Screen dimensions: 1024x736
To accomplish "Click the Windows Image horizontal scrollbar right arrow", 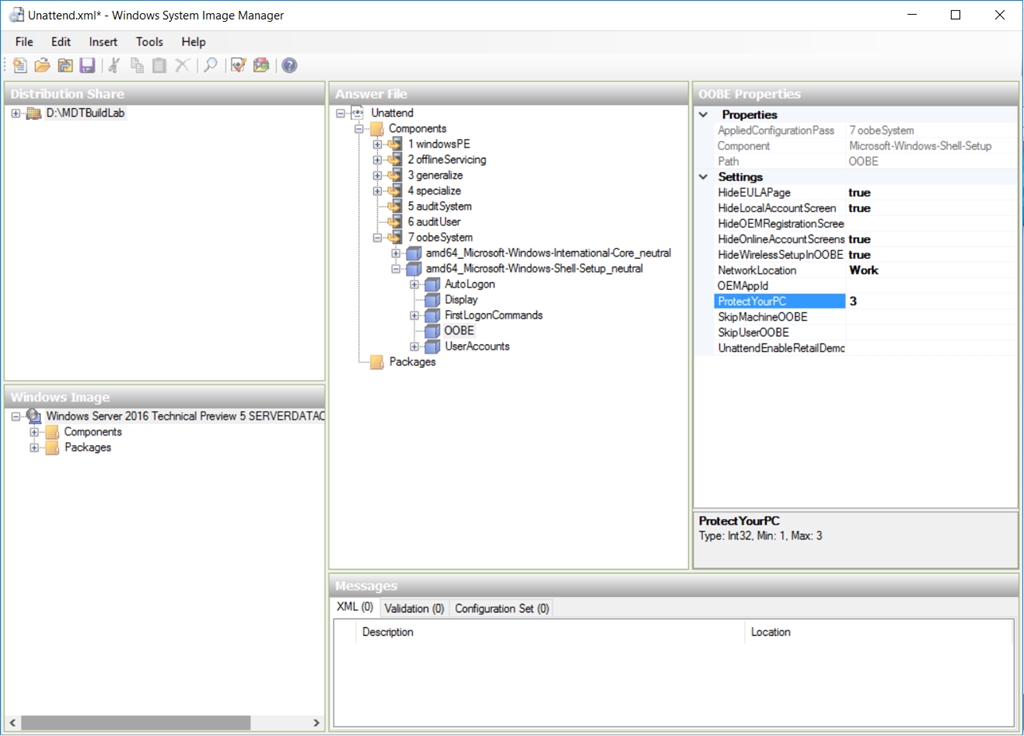I will point(316,723).
